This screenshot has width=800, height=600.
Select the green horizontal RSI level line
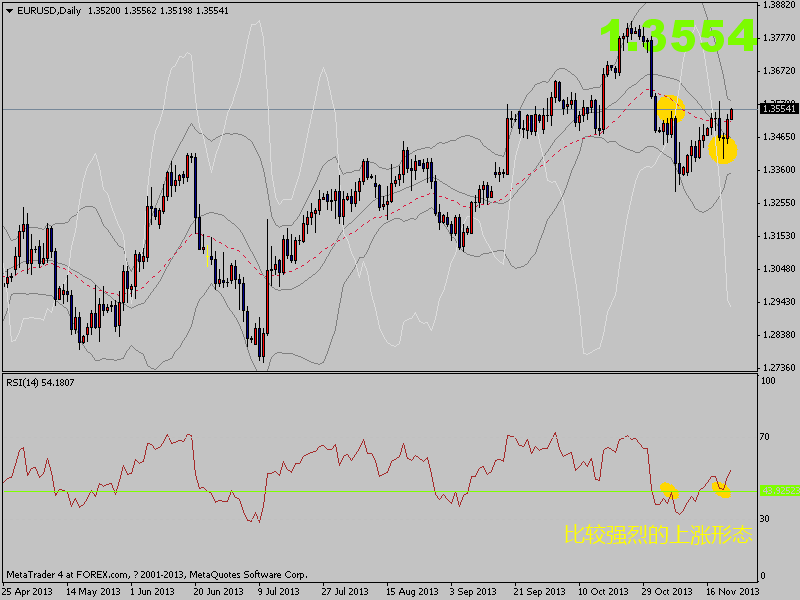(380, 491)
